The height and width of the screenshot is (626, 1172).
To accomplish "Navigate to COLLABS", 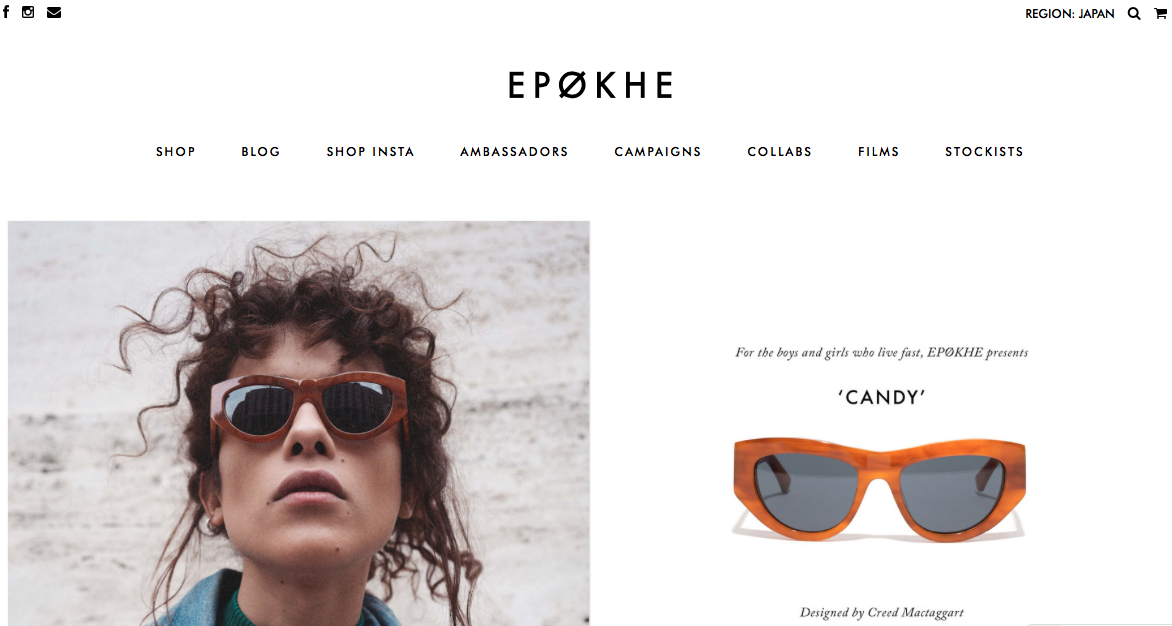I will [780, 152].
